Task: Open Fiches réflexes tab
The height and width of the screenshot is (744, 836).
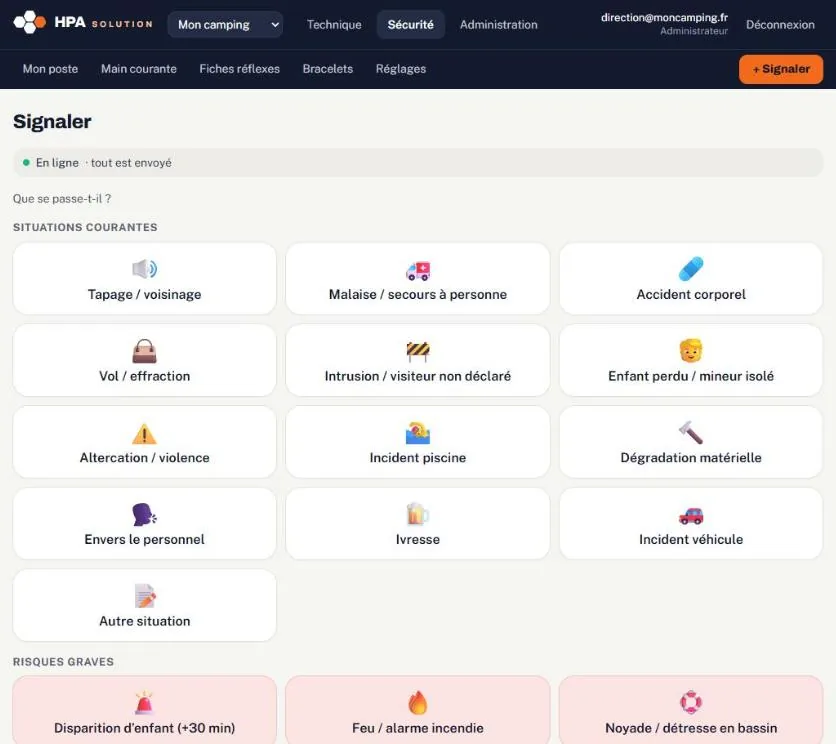Action: pyautogui.click(x=239, y=69)
